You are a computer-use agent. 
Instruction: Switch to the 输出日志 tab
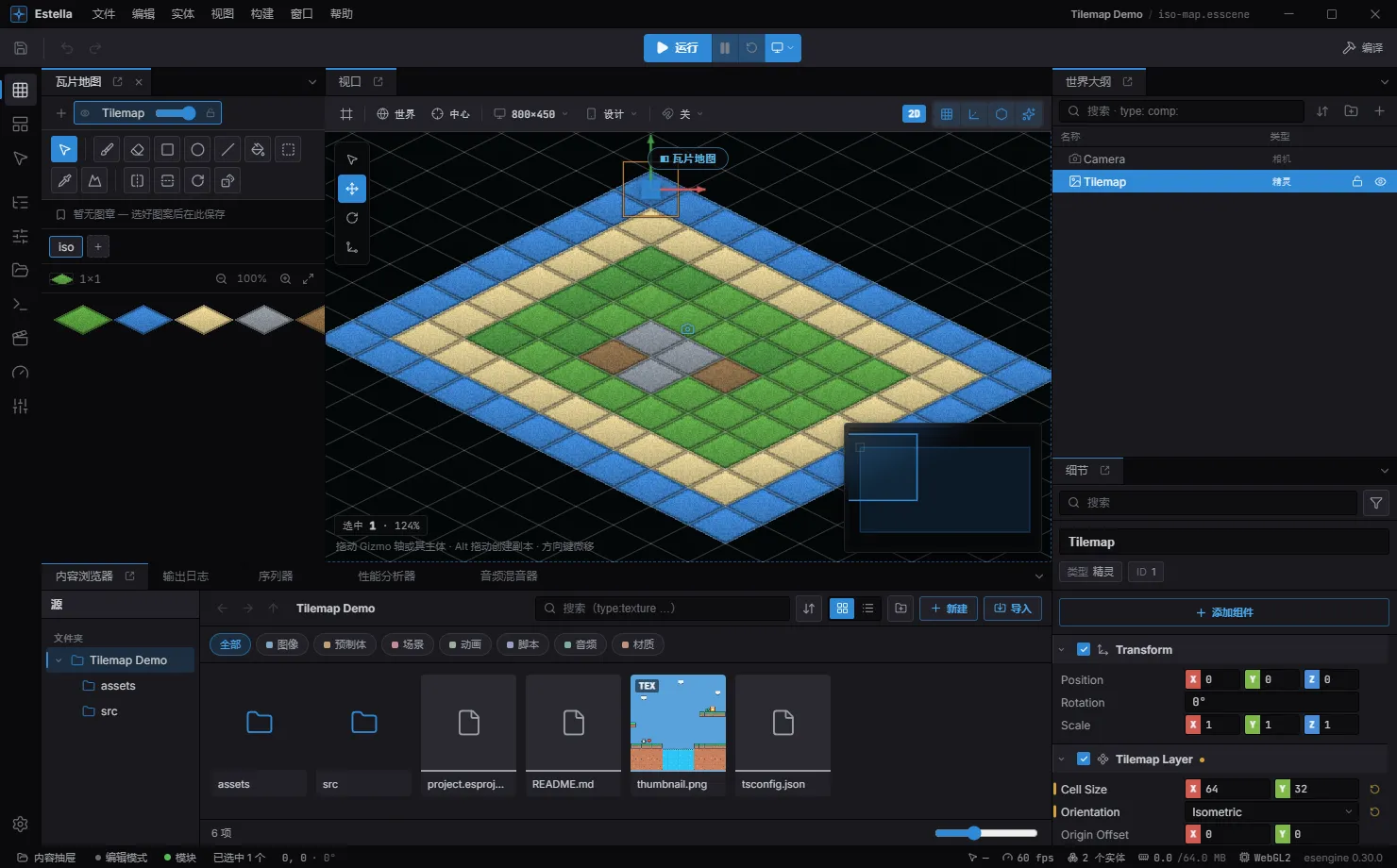click(185, 576)
